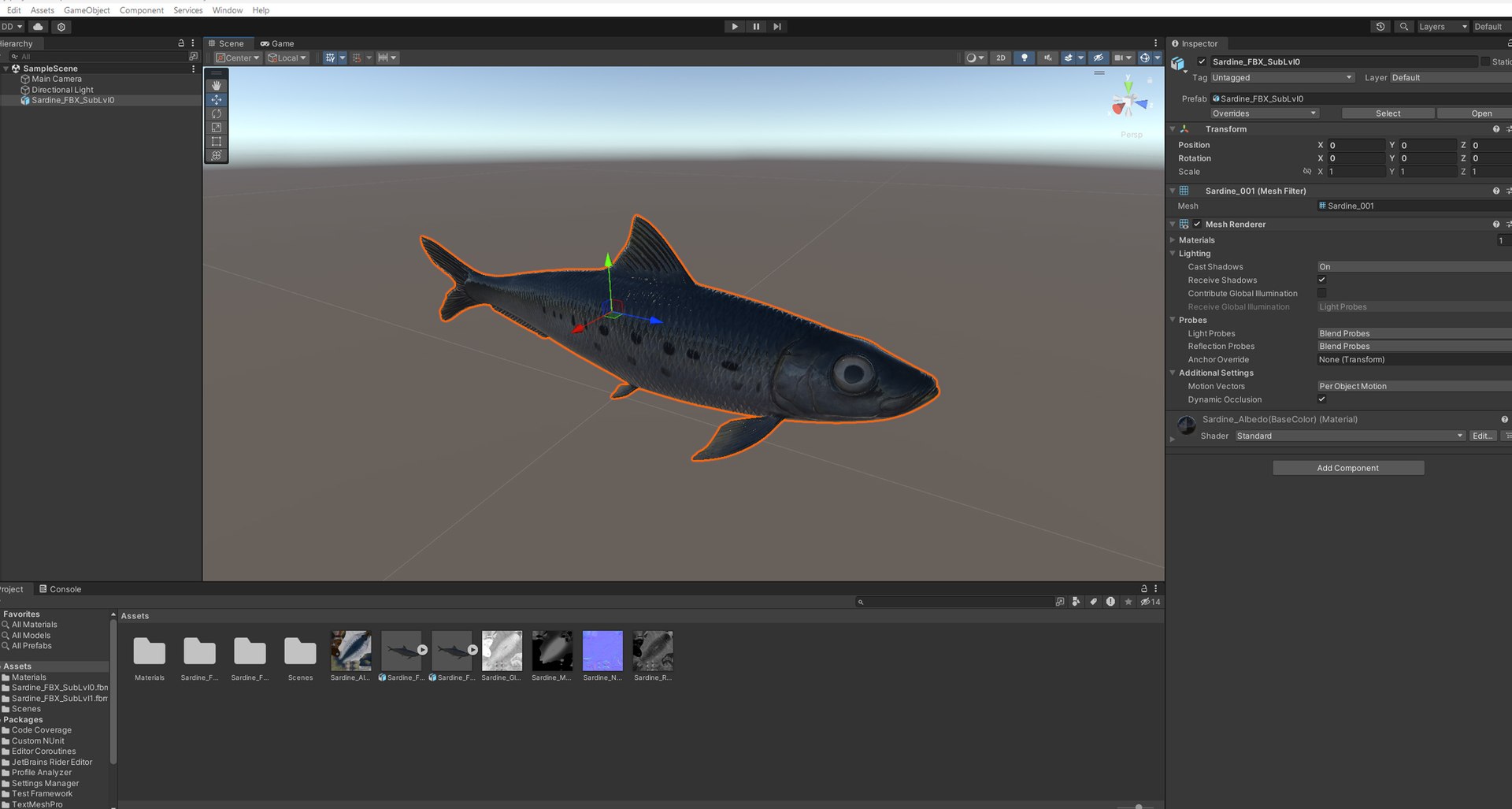Lock the Project panel
1512x809 pixels.
click(1144, 588)
